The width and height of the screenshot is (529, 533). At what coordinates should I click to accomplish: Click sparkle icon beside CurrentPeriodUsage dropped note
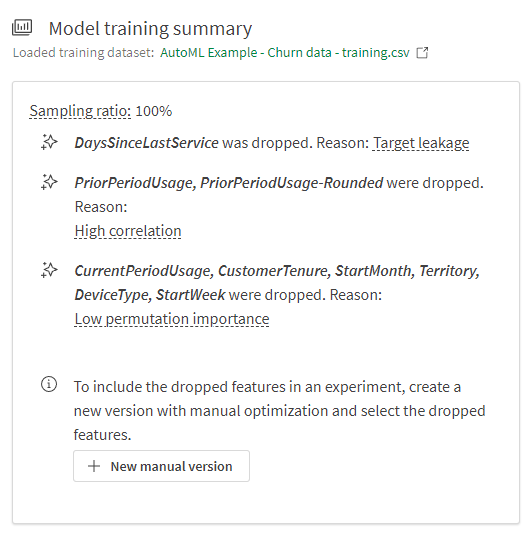click(x=49, y=270)
